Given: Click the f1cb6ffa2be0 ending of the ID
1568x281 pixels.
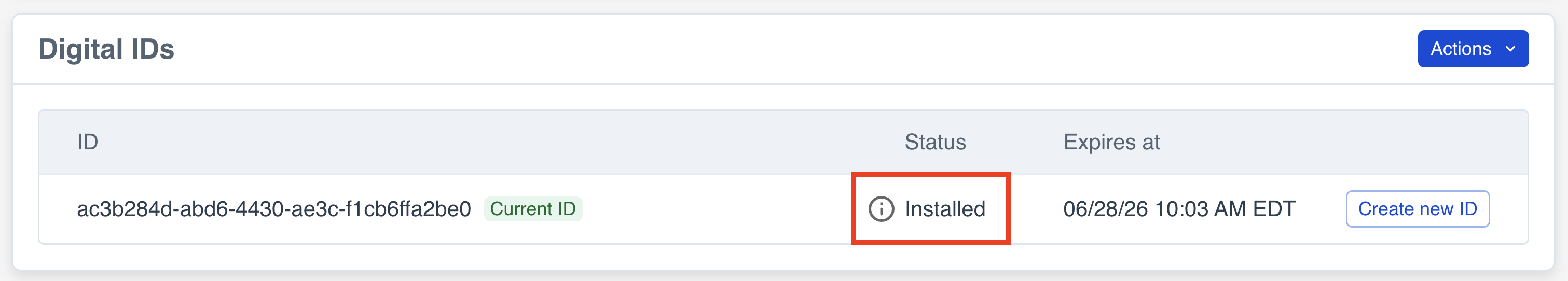Looking at the screenshot, I should point(408,208).
